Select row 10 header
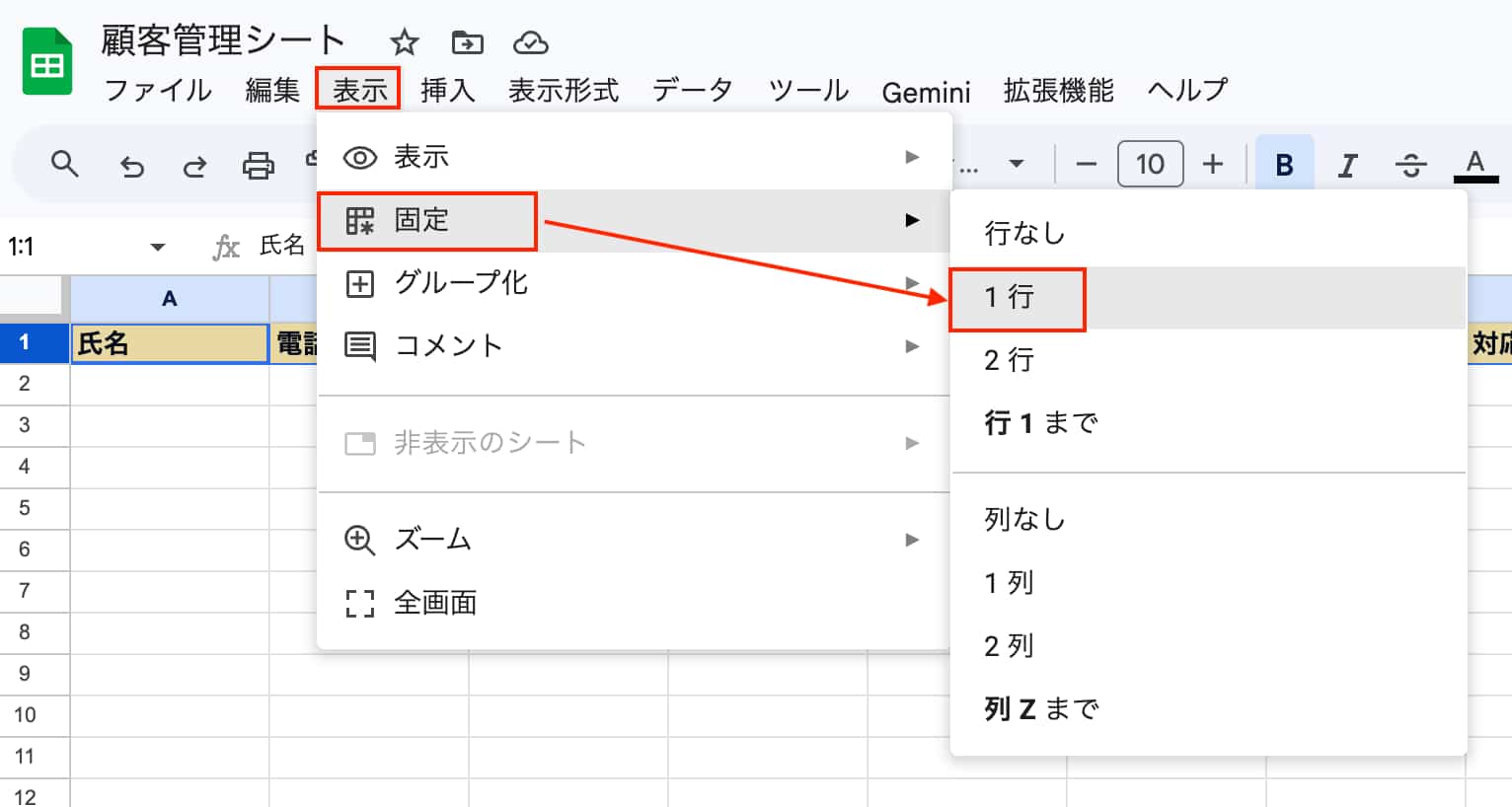1512x807 pixels. [35, 715]
